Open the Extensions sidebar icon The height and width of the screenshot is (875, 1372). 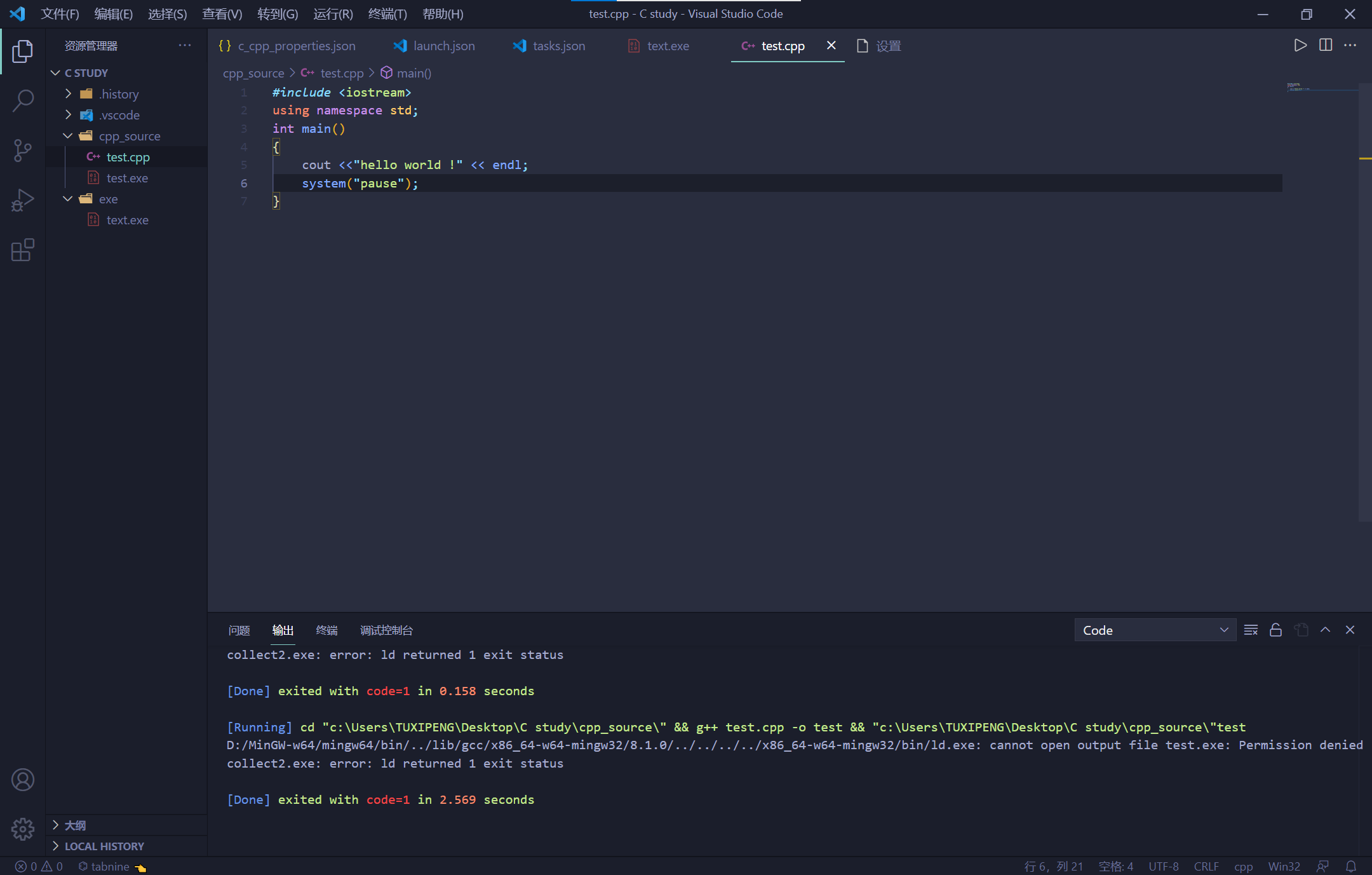pyautogui.click(x=23, y=250)
